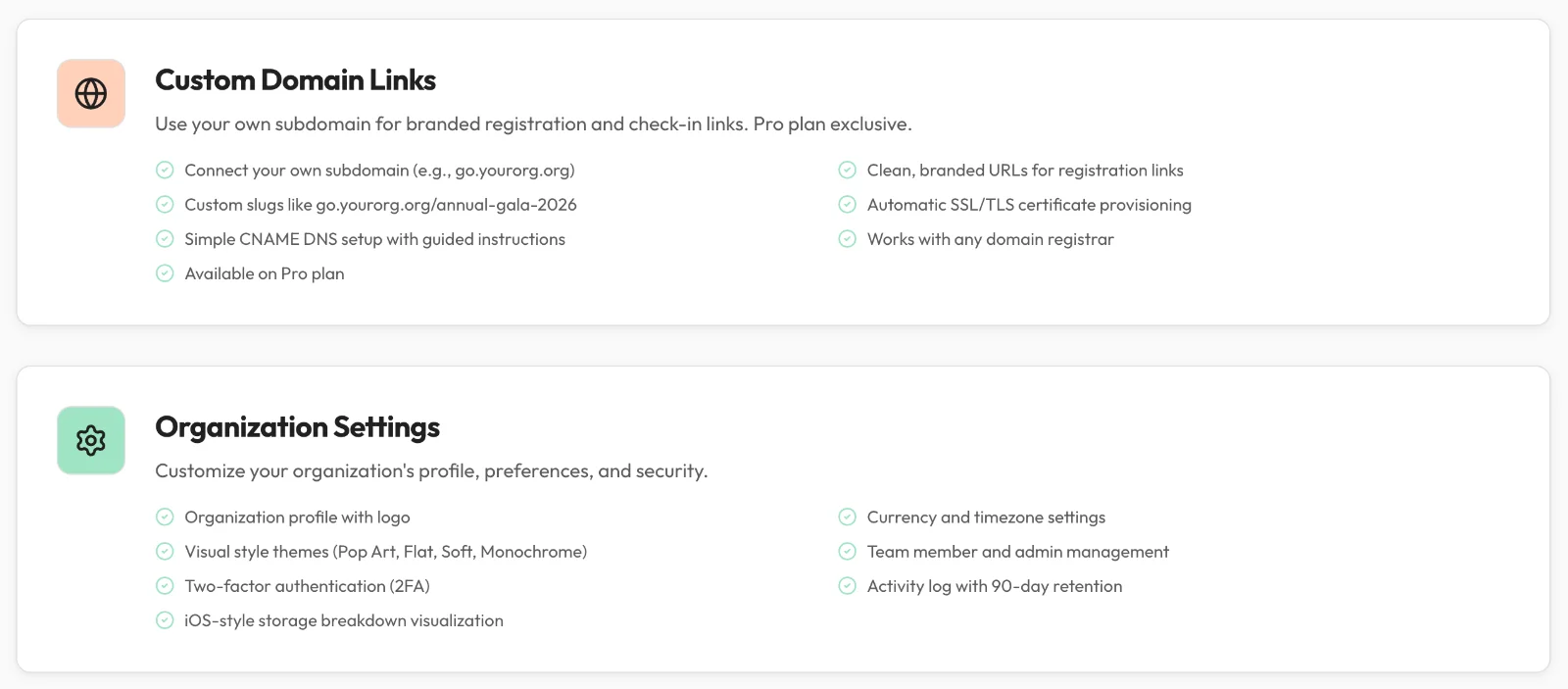
Task: Click the Custom Domain Links heading
Action: point(295,80)
